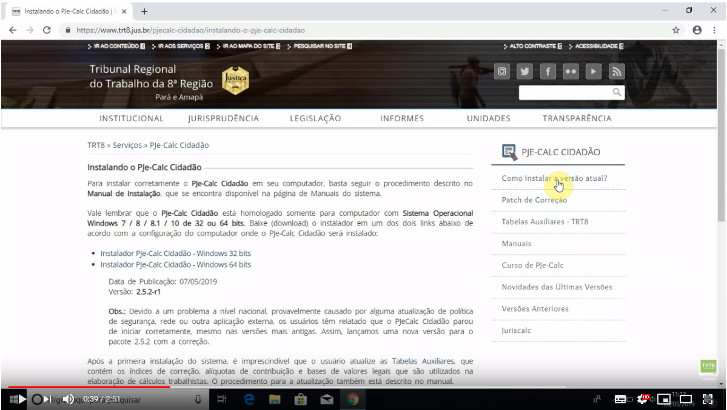The height and width of the screenshot is (410, 727).
Task: Click the browser address bar URL
Action: tap(191, 30)
